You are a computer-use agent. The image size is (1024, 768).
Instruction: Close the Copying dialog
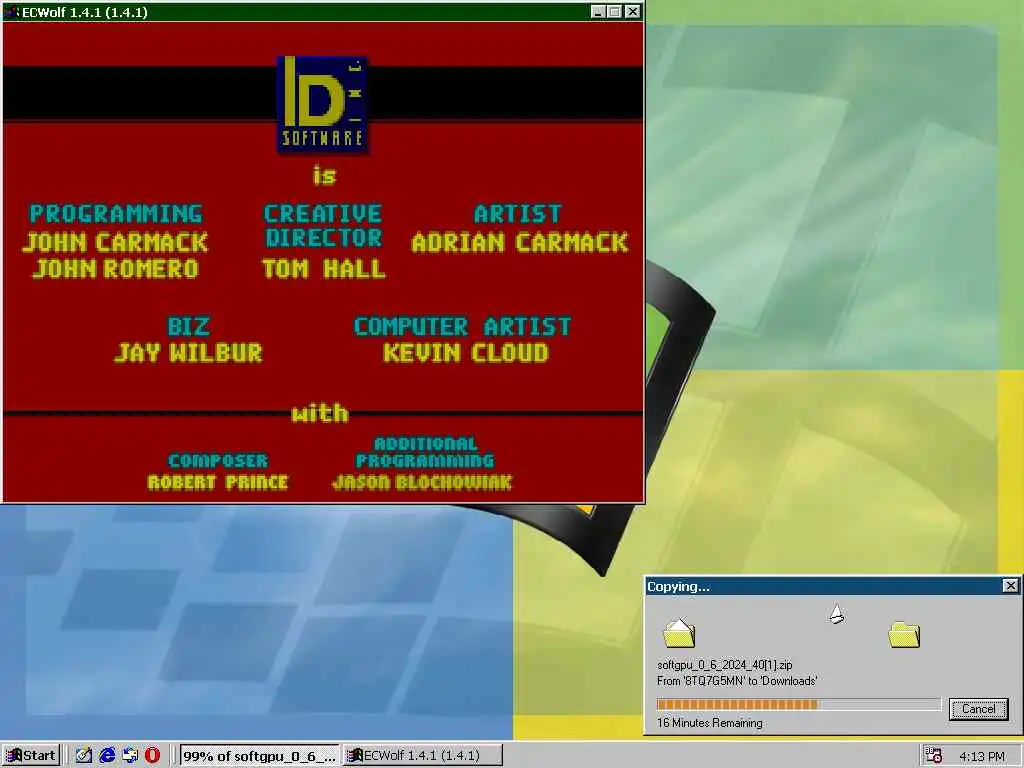point(1010,586)
